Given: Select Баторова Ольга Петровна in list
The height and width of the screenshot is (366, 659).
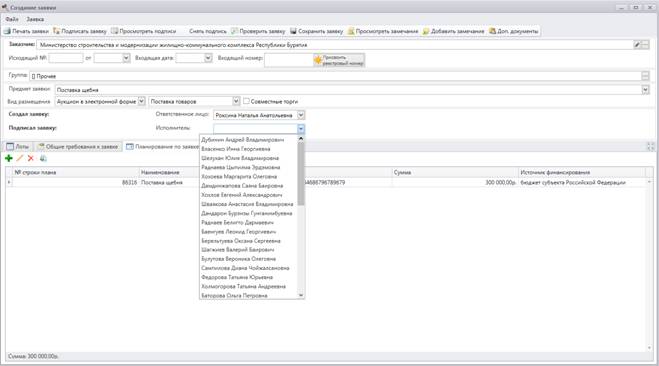Looking at the screenshot, I should pos(248,295).
